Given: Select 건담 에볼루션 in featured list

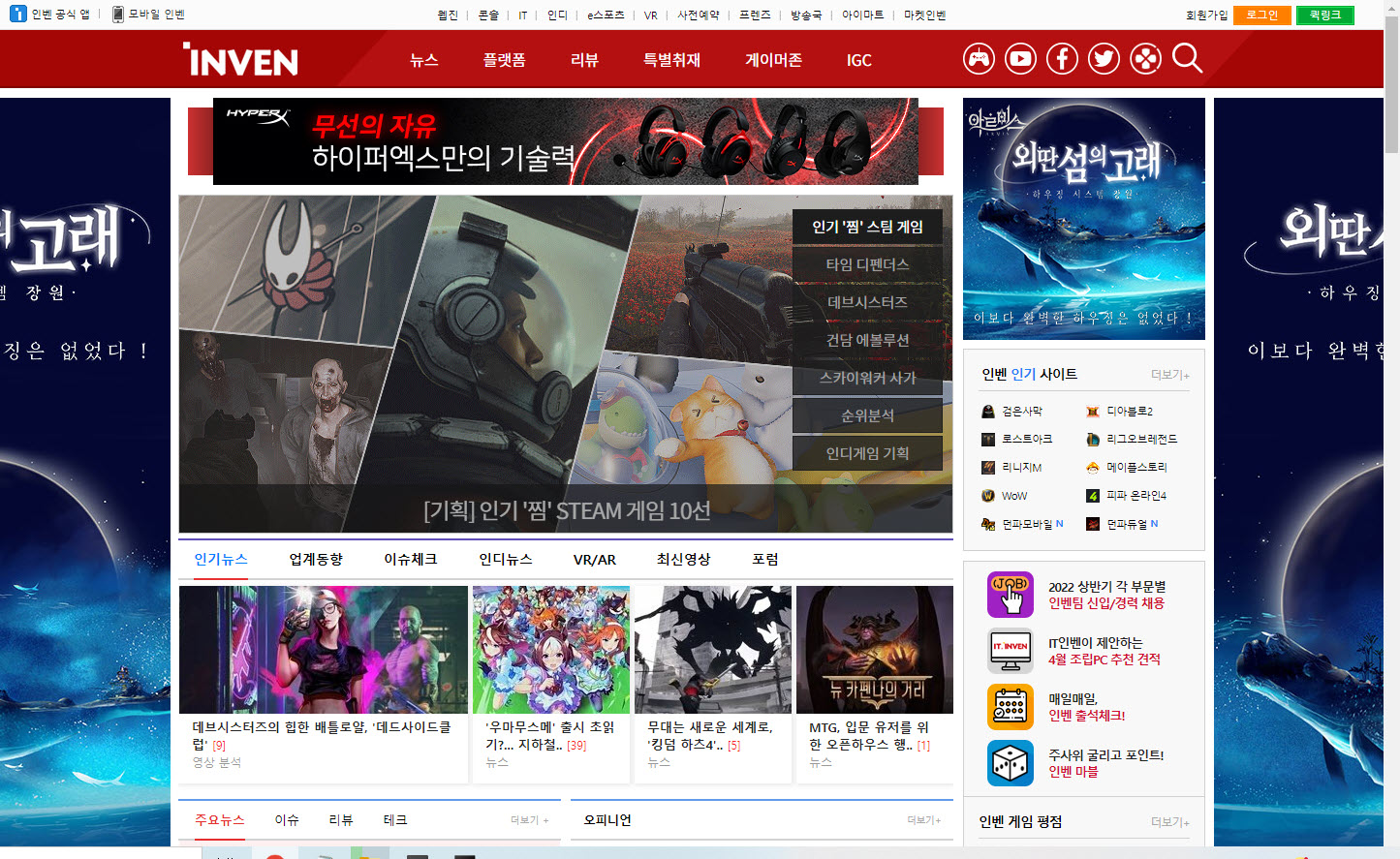Looking at the screenshot, I should tap(867, 340).
